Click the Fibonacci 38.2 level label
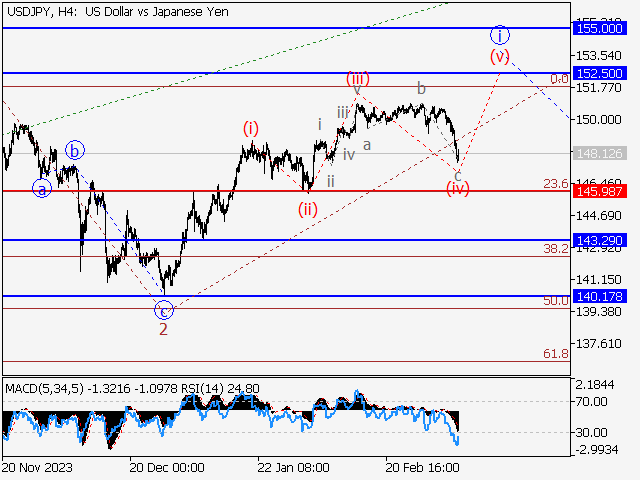 556,248
